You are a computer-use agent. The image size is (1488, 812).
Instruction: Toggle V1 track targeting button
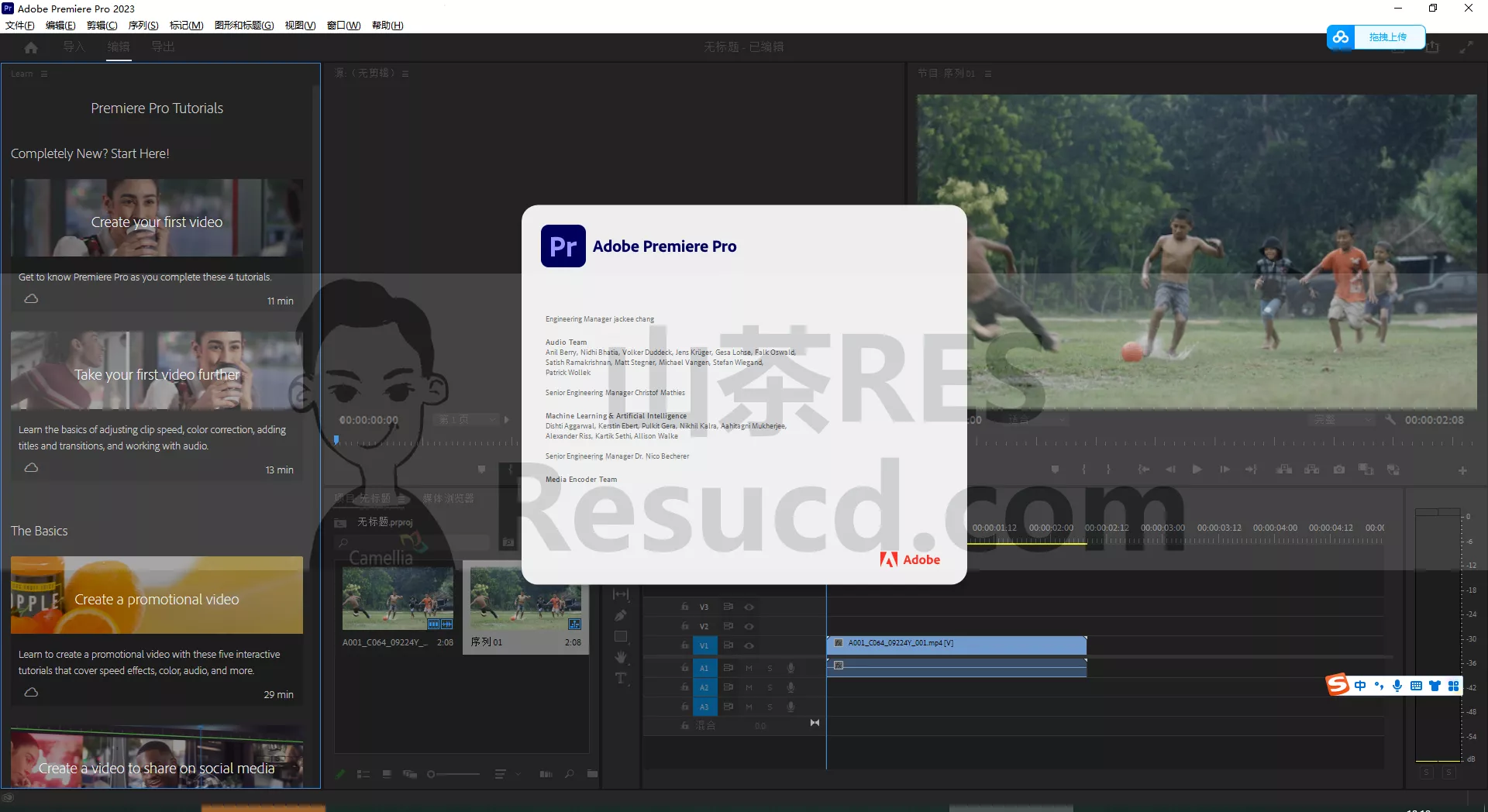pos(704,645)
